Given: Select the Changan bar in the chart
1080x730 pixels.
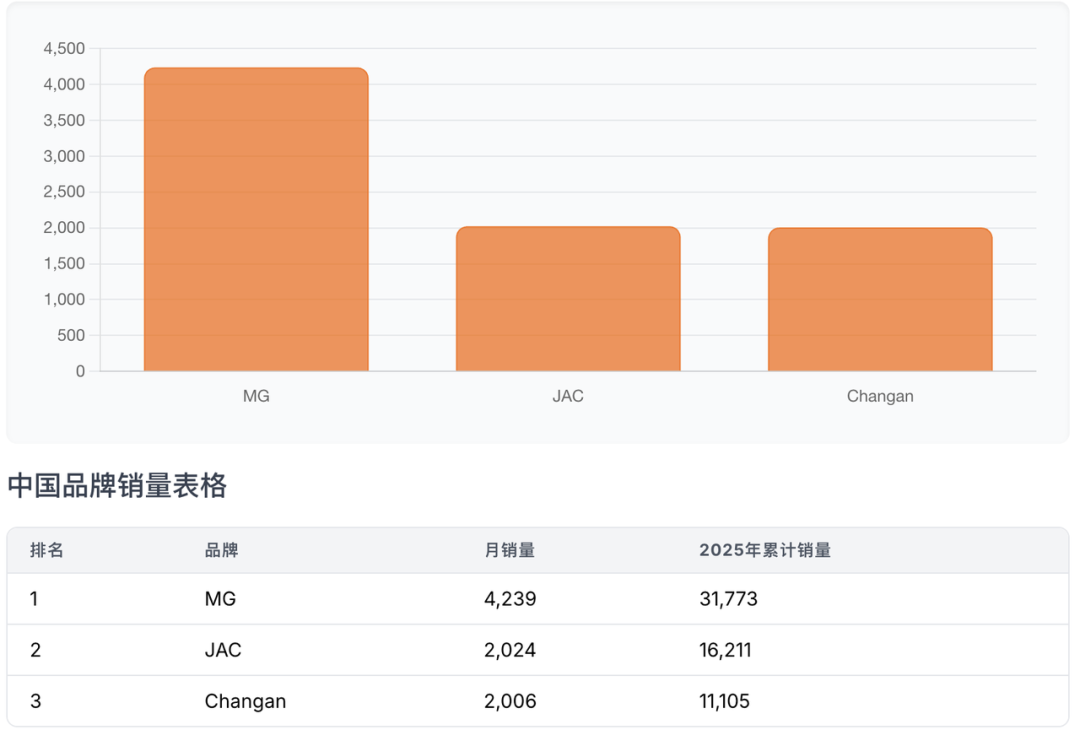Looking at the screenshot, I should pyautogui.click(x=880, y=300).
